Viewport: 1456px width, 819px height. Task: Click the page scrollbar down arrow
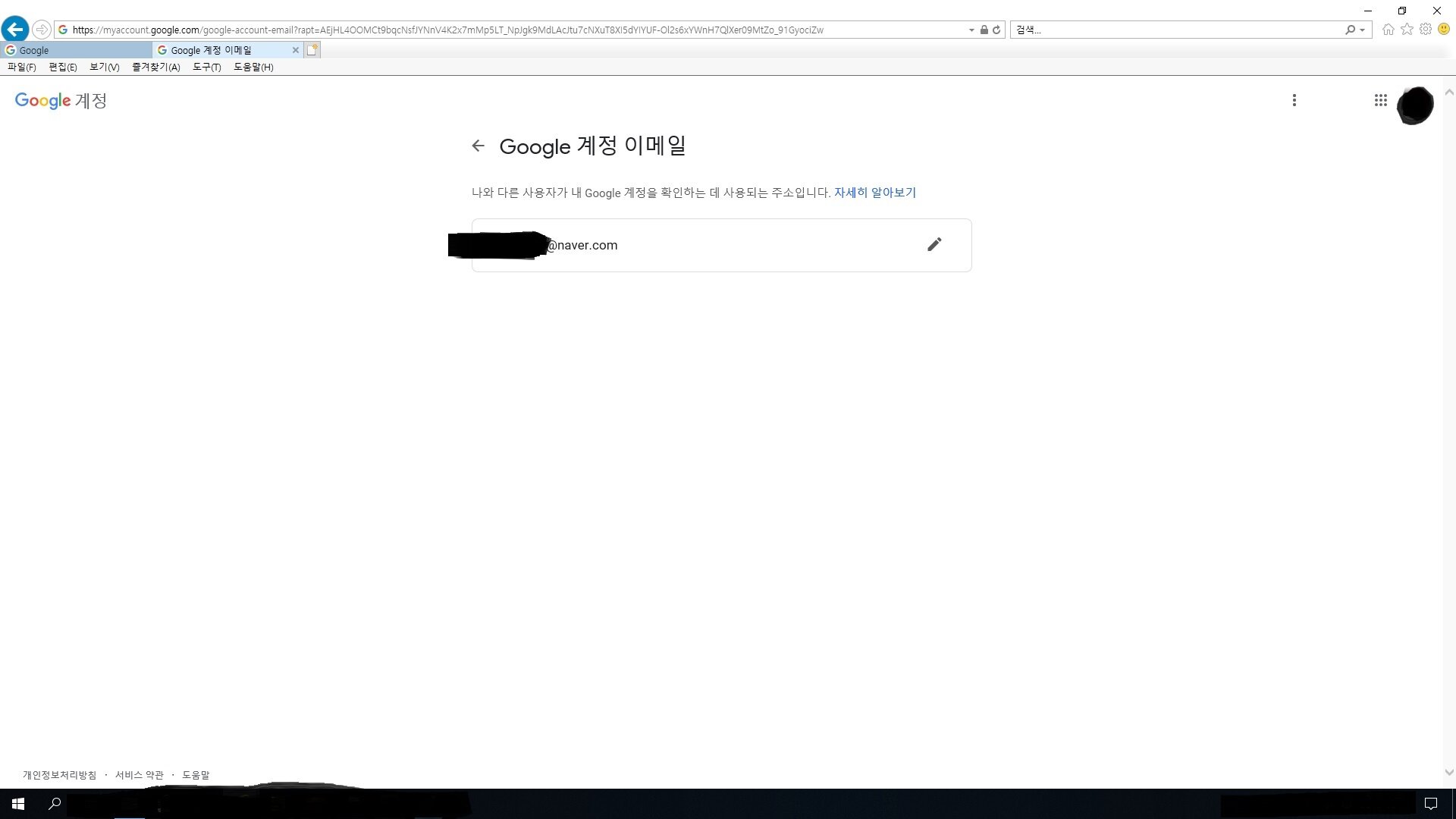point(1449,773)
